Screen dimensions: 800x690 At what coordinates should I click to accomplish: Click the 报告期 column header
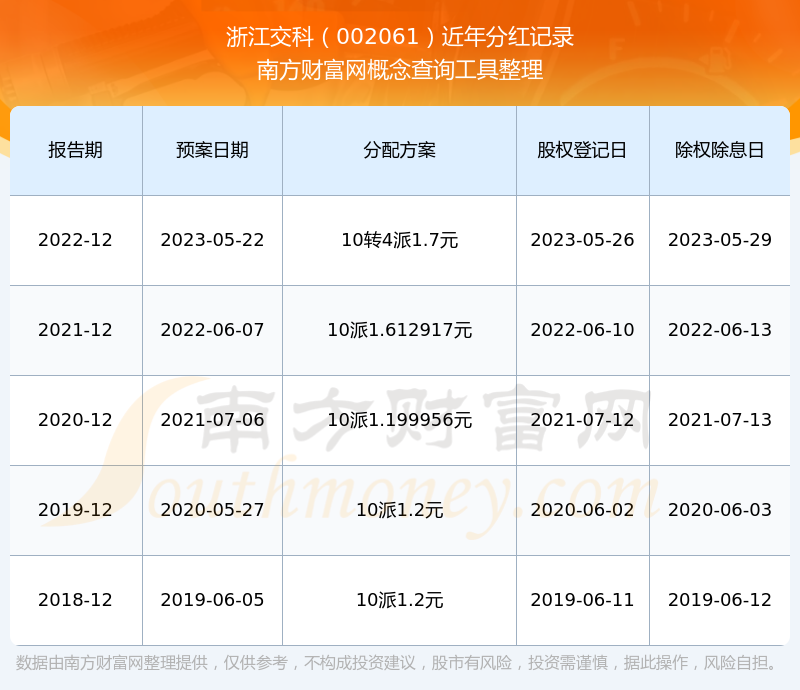click(76, 151)
